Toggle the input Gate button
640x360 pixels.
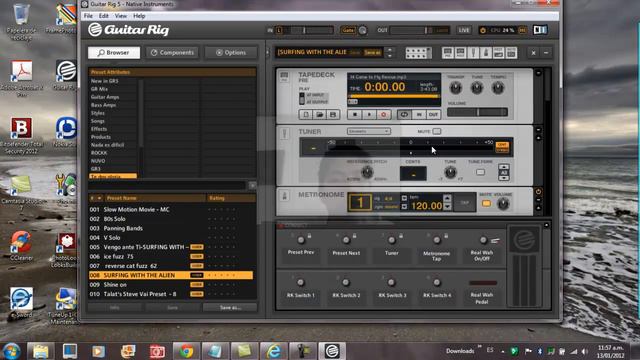pos(348,30)
